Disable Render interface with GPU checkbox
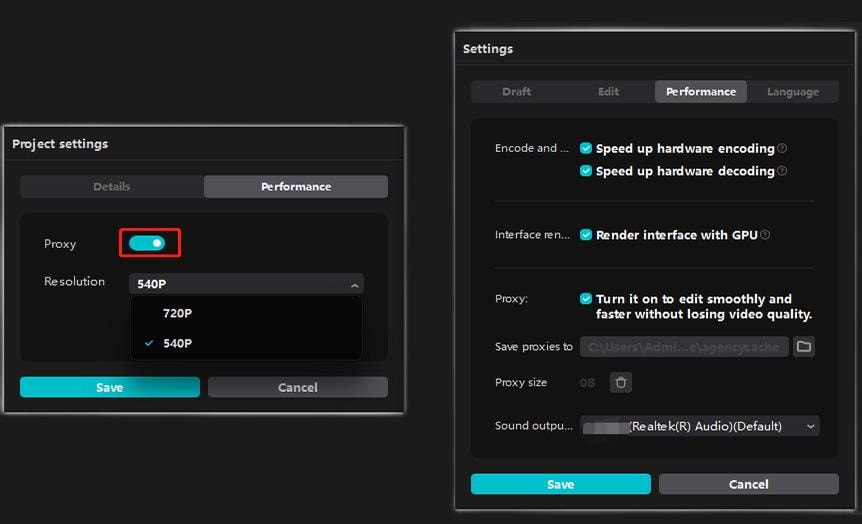Screen dimensions: 862x524 click(x=586, y=235)
